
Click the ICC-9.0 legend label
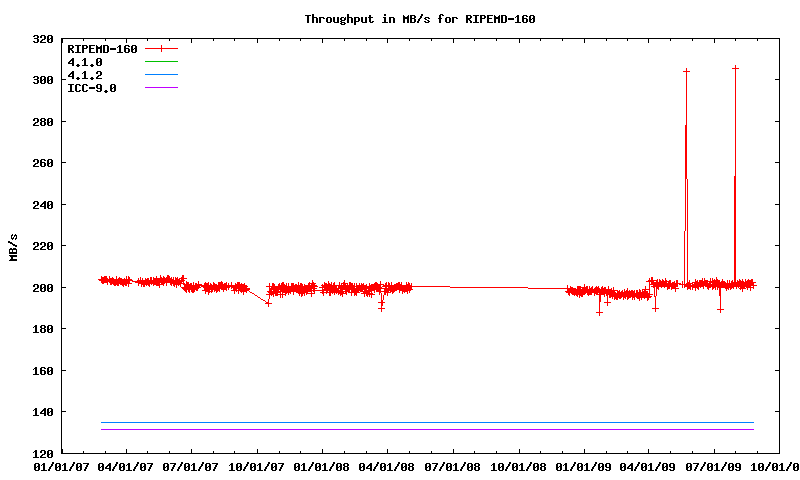[92, 88]
